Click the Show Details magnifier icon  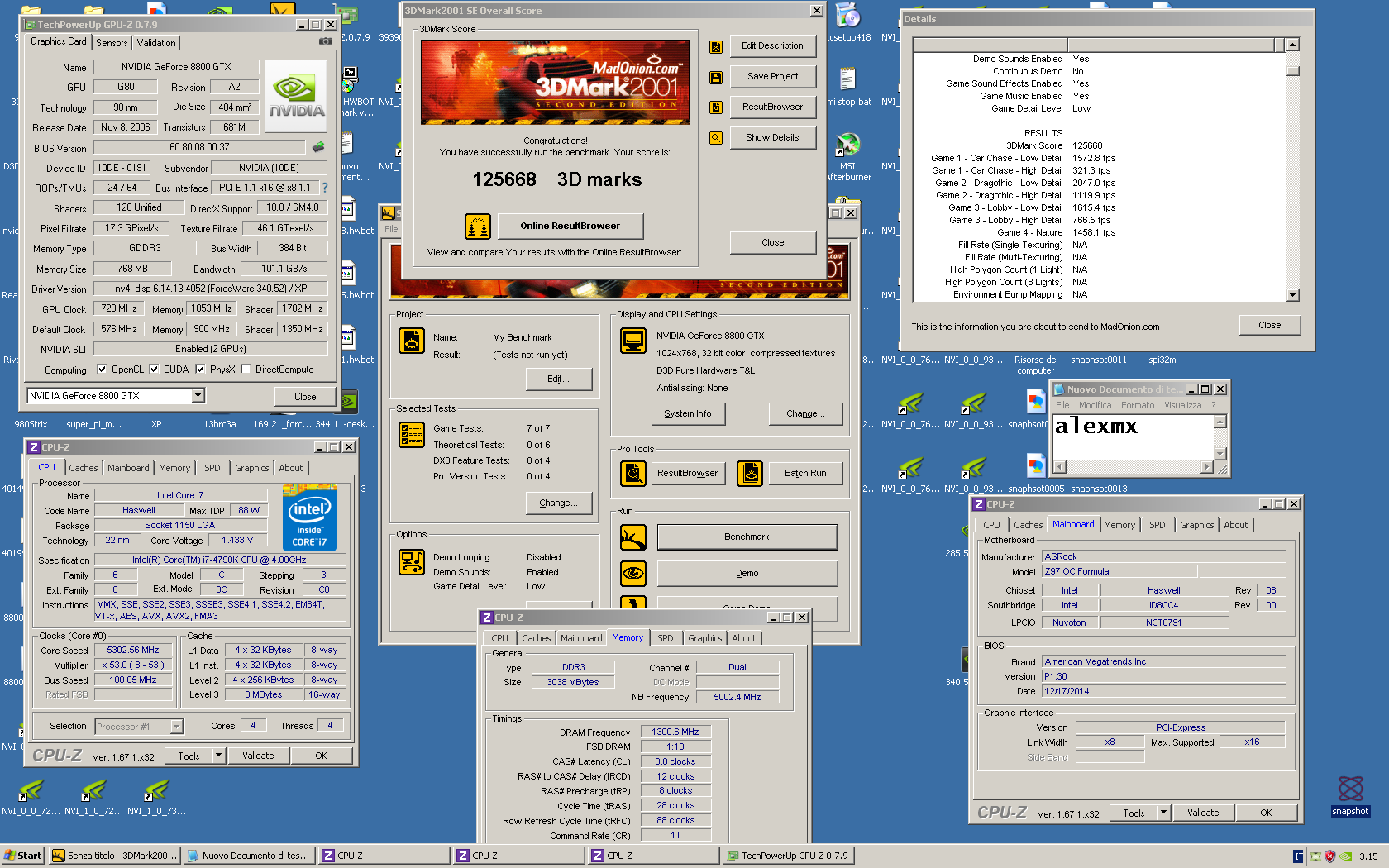pos(716,138)
